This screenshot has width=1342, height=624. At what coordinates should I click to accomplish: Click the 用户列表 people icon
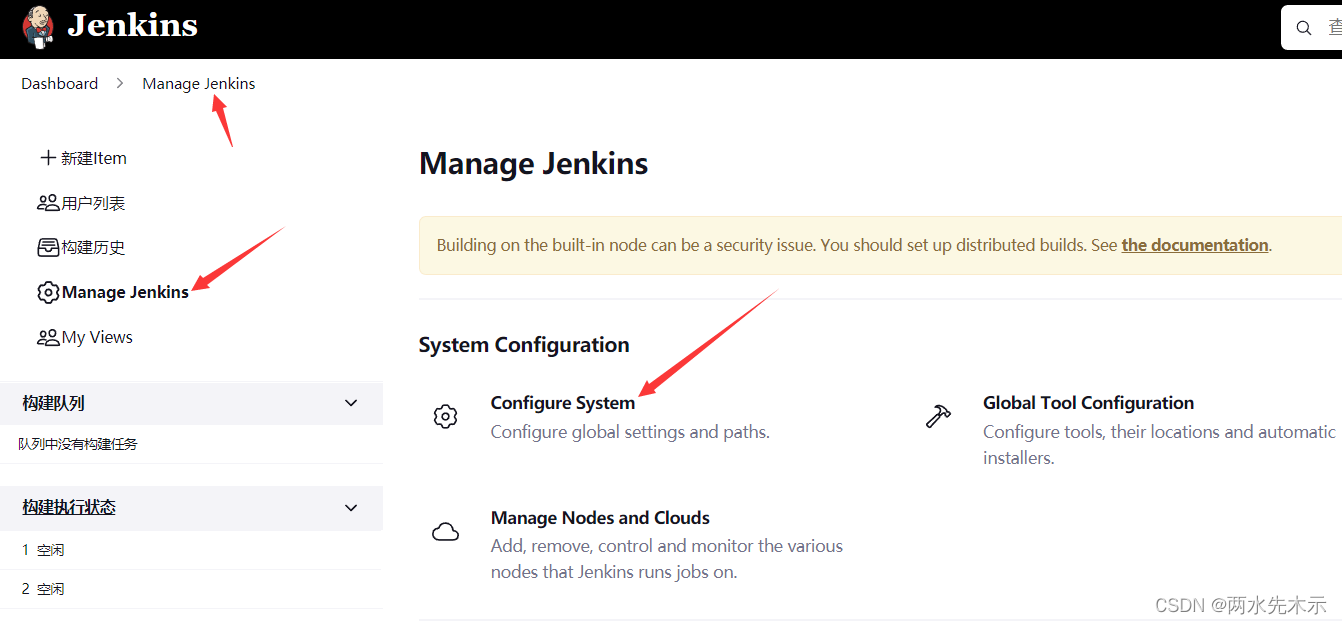click(47, 202)
